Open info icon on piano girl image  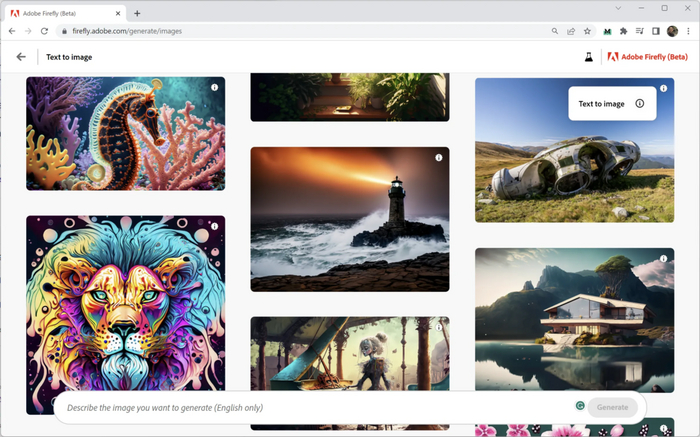tap(439, 327)
